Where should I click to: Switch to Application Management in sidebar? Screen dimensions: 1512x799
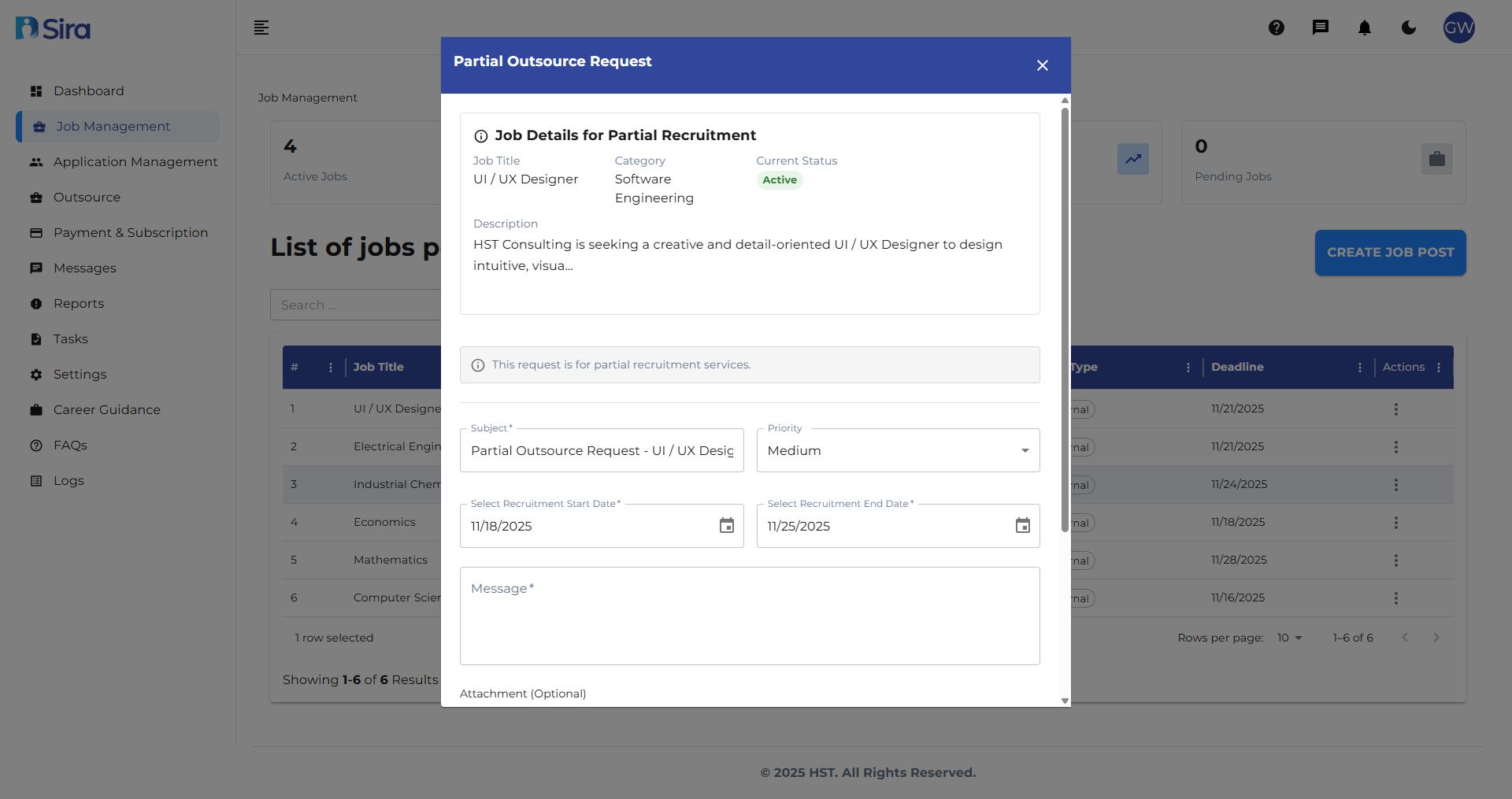(135, 161)
